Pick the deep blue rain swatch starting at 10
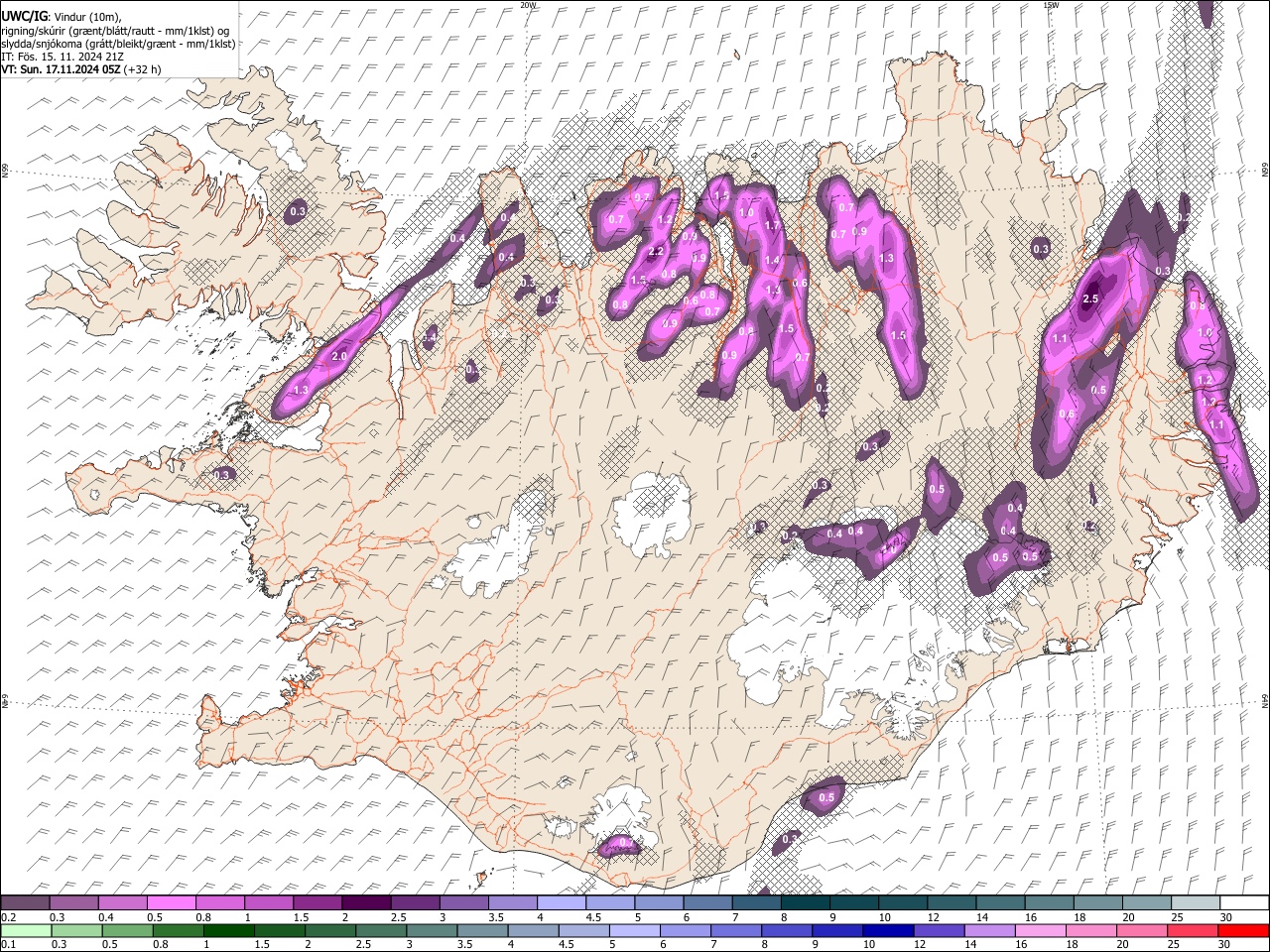This screenshot has width=1270, height=952. (x=887, y=930)
